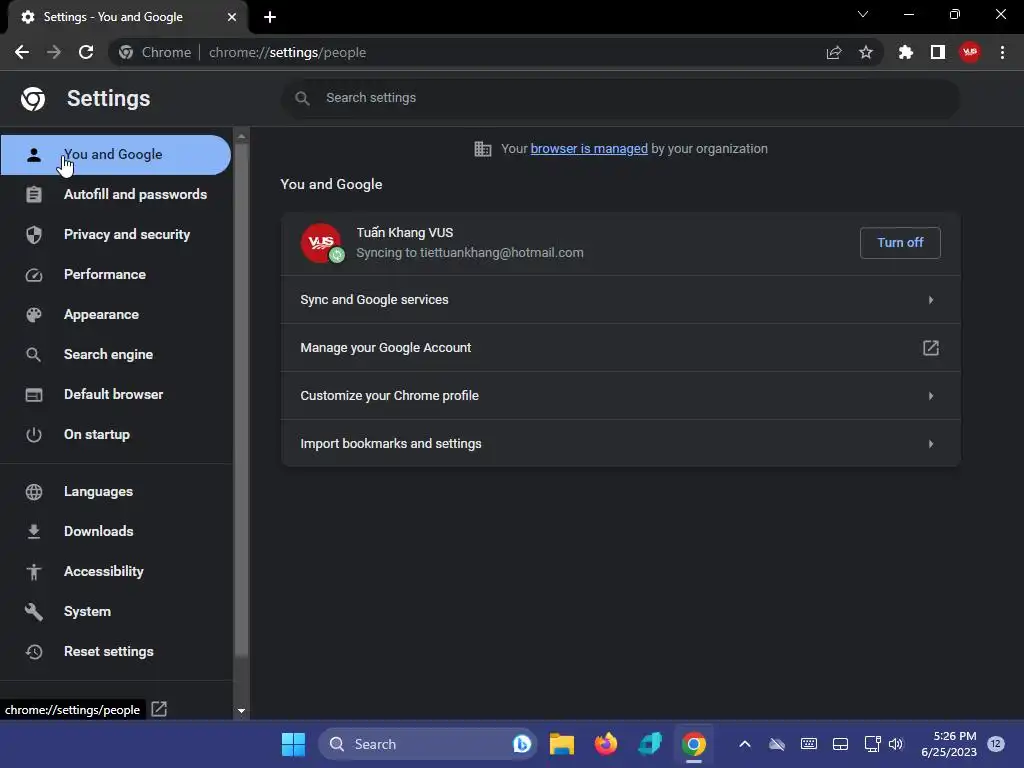
Task: Show hidden system tray icons
Action: point(744,744)
